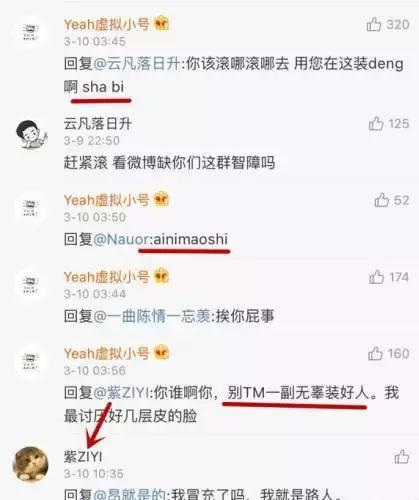
Task: Tap the @紫ZIYI mention in the reply
Action: point(122,393)
